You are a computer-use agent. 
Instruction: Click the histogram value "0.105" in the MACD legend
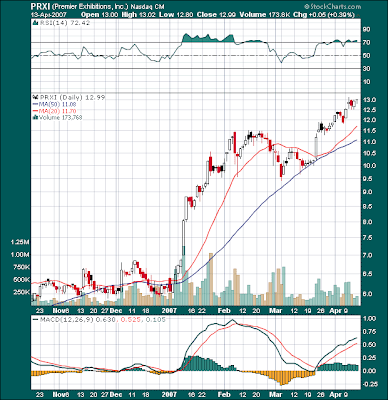155,320
